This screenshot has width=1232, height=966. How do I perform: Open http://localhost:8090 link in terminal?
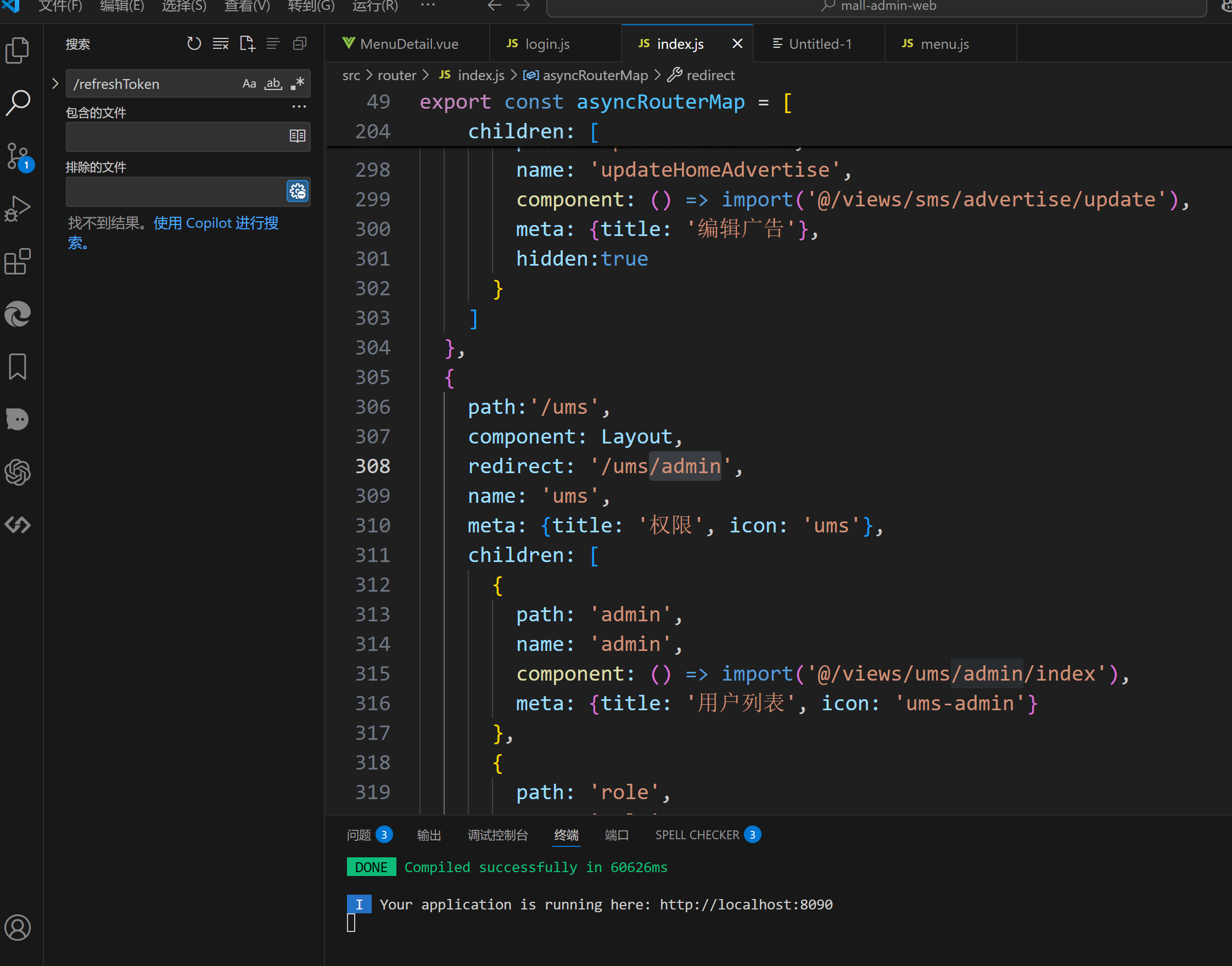pos(746,905)
